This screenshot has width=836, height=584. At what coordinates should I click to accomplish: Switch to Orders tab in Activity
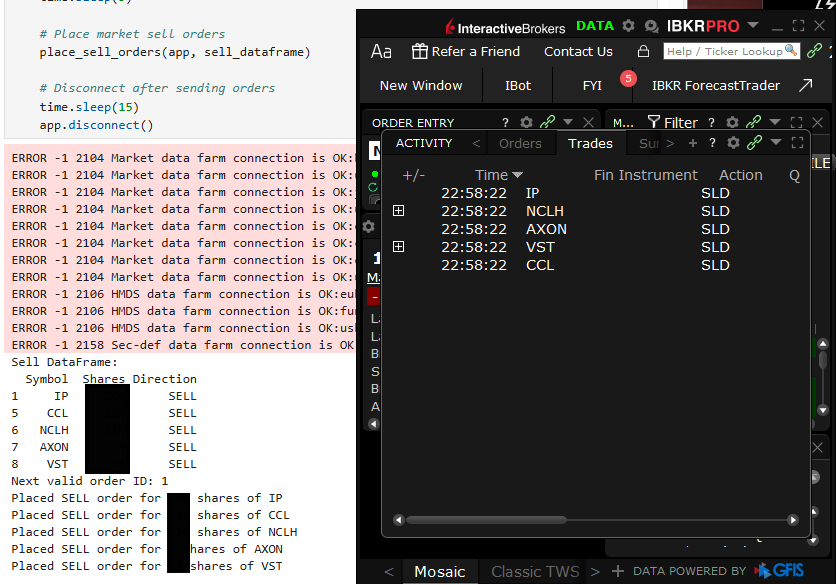click(x=520, y=143)
